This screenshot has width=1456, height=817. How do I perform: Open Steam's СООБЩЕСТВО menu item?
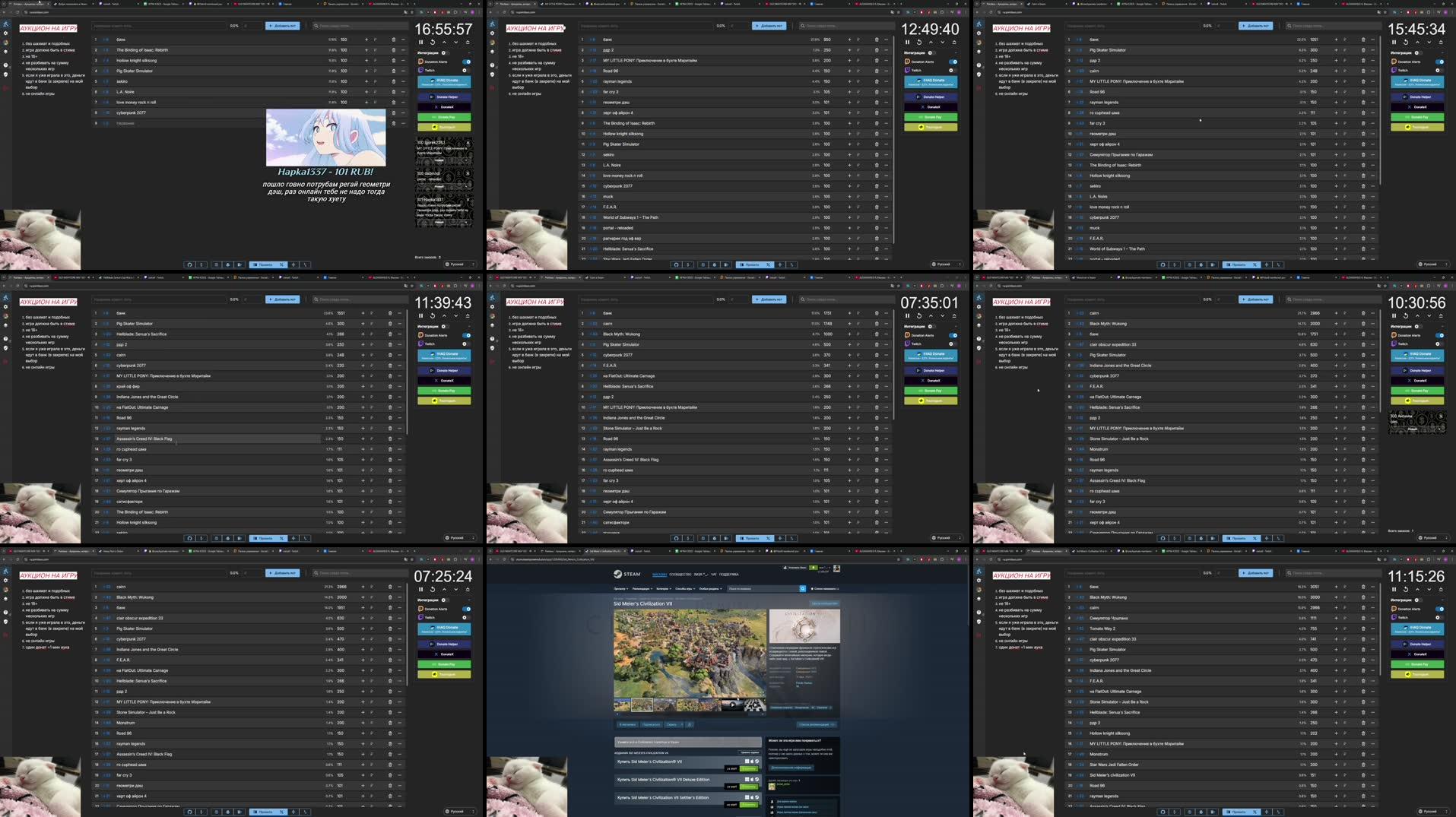(x=680, y=575)
